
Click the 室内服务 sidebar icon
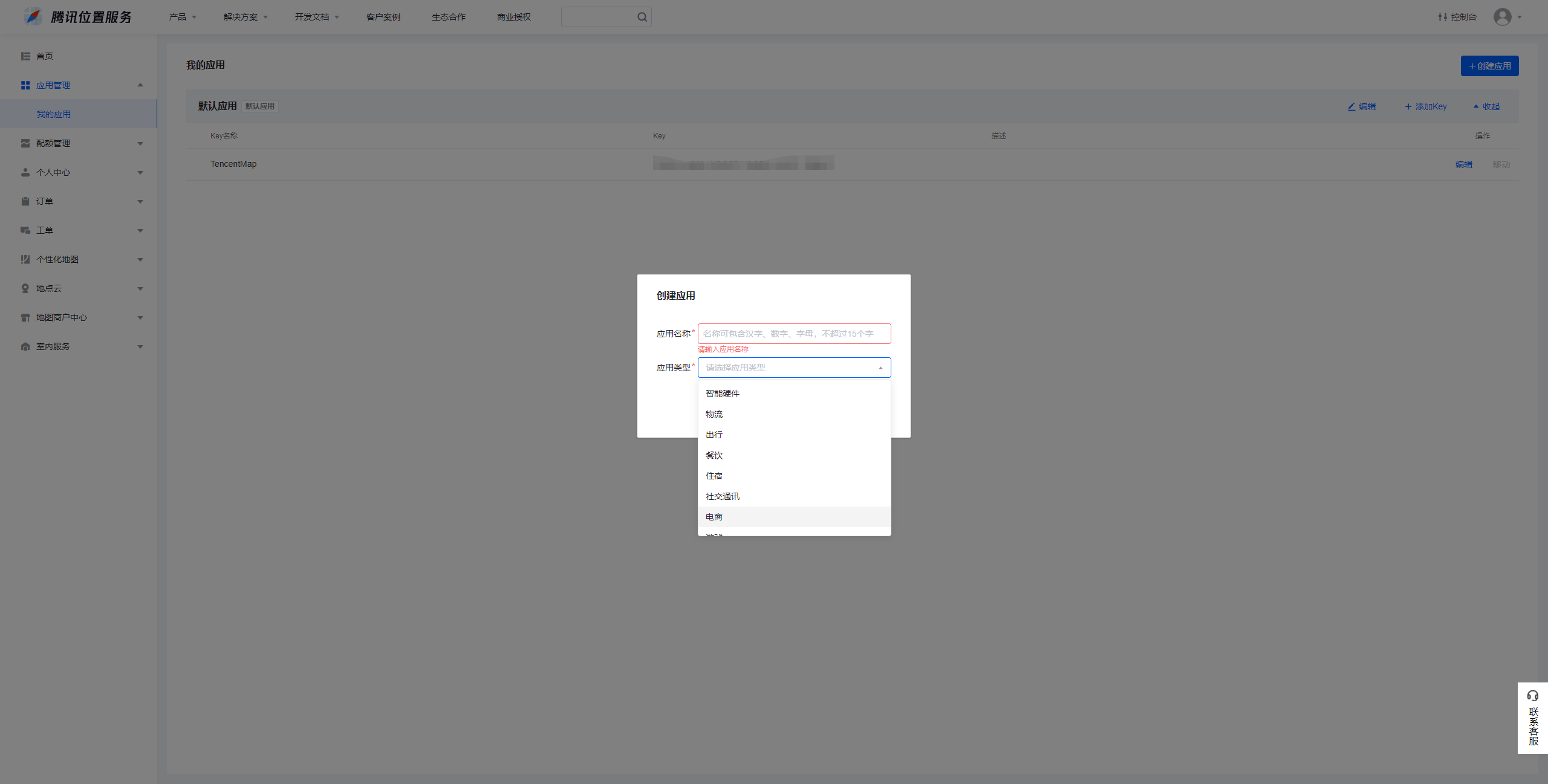[x=25, y=346]
